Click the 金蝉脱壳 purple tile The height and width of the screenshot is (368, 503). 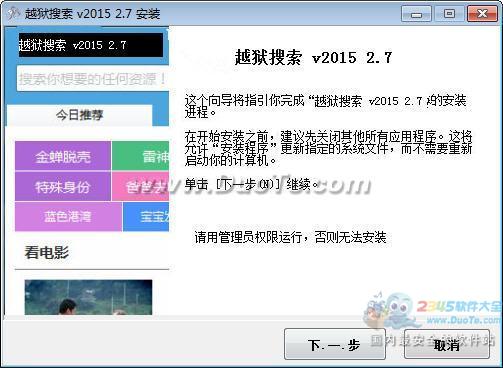(63, 156)
